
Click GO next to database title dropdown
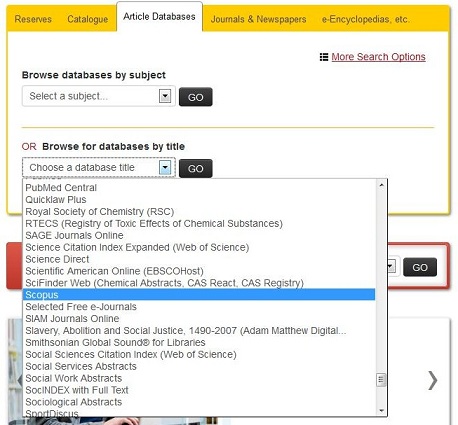[x=195, y=168]
